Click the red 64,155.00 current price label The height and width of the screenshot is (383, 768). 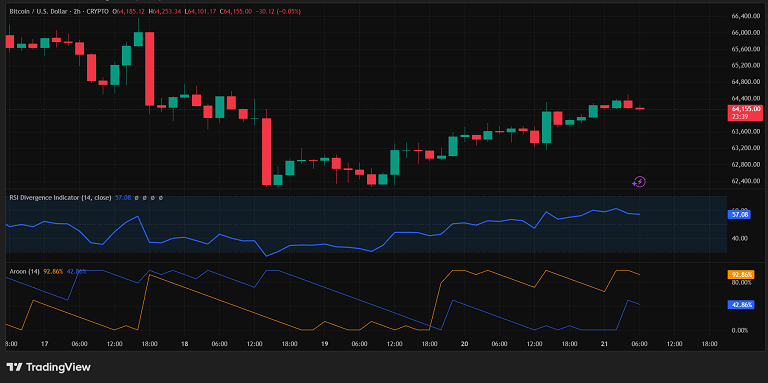click(x=746, y=109)
